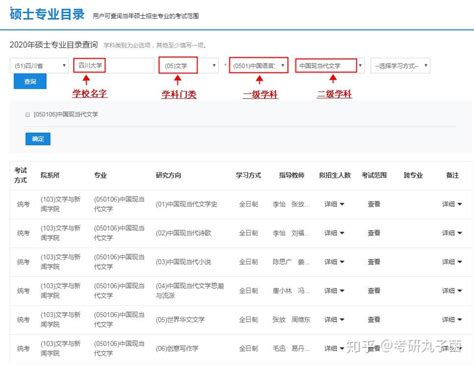
Task: Click (050106)中国现当代文学 major in (05)世界华文文学 row
Action: click(x=119, y=320)
